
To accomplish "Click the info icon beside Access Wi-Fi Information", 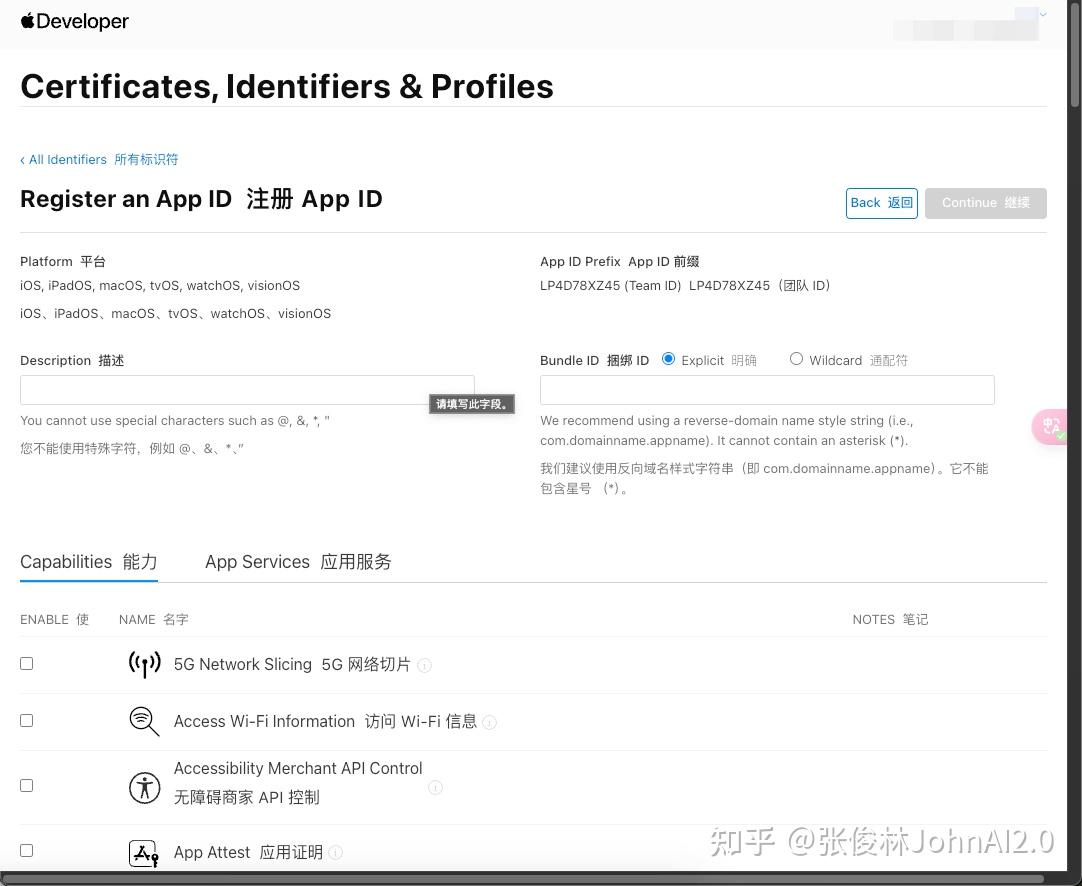I will 489,722.
